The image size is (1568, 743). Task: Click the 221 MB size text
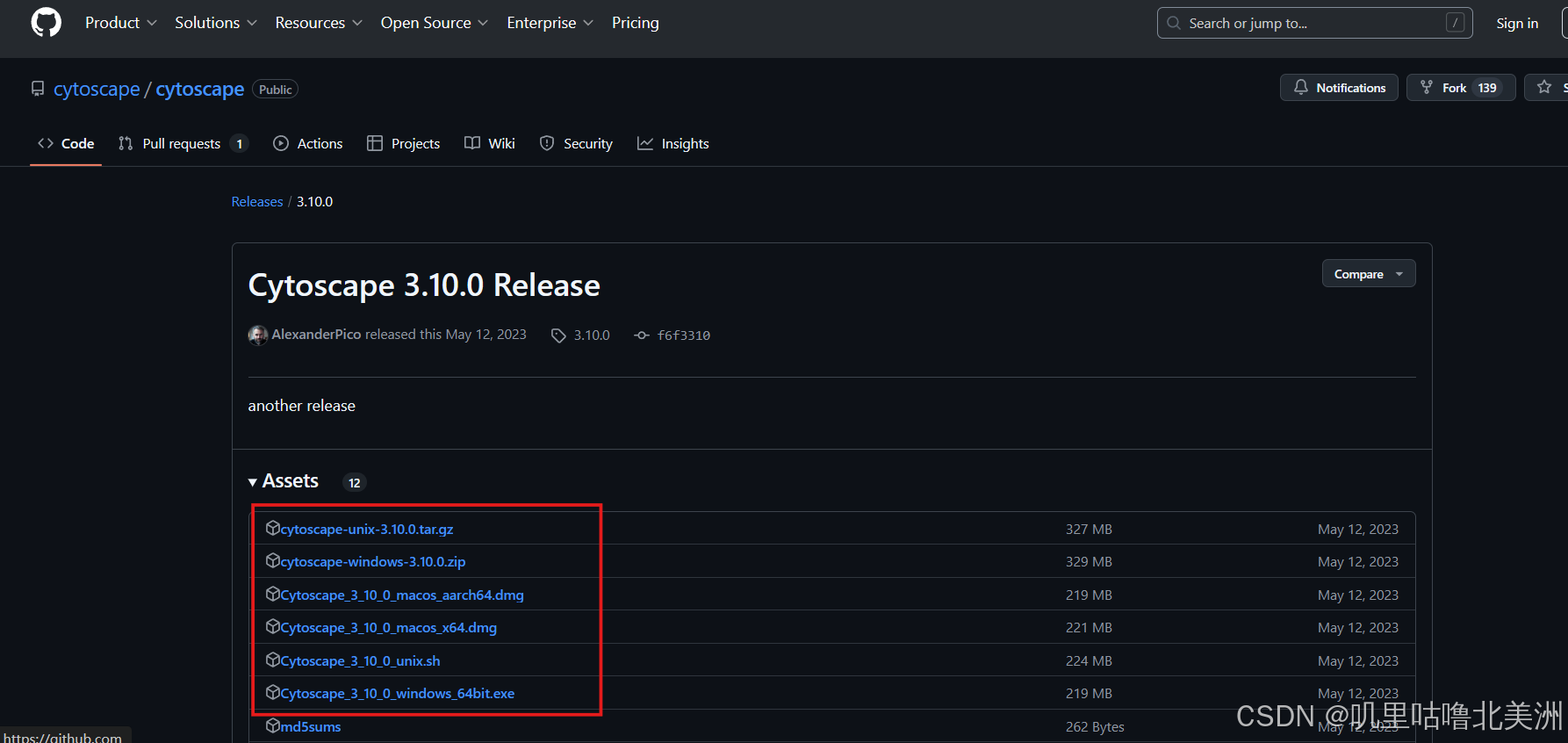click(x=1089, y=627)
